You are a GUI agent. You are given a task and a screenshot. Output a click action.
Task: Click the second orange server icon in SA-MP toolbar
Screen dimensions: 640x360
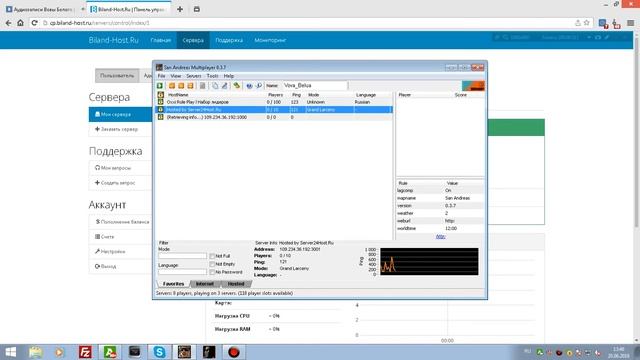point(181,86)
